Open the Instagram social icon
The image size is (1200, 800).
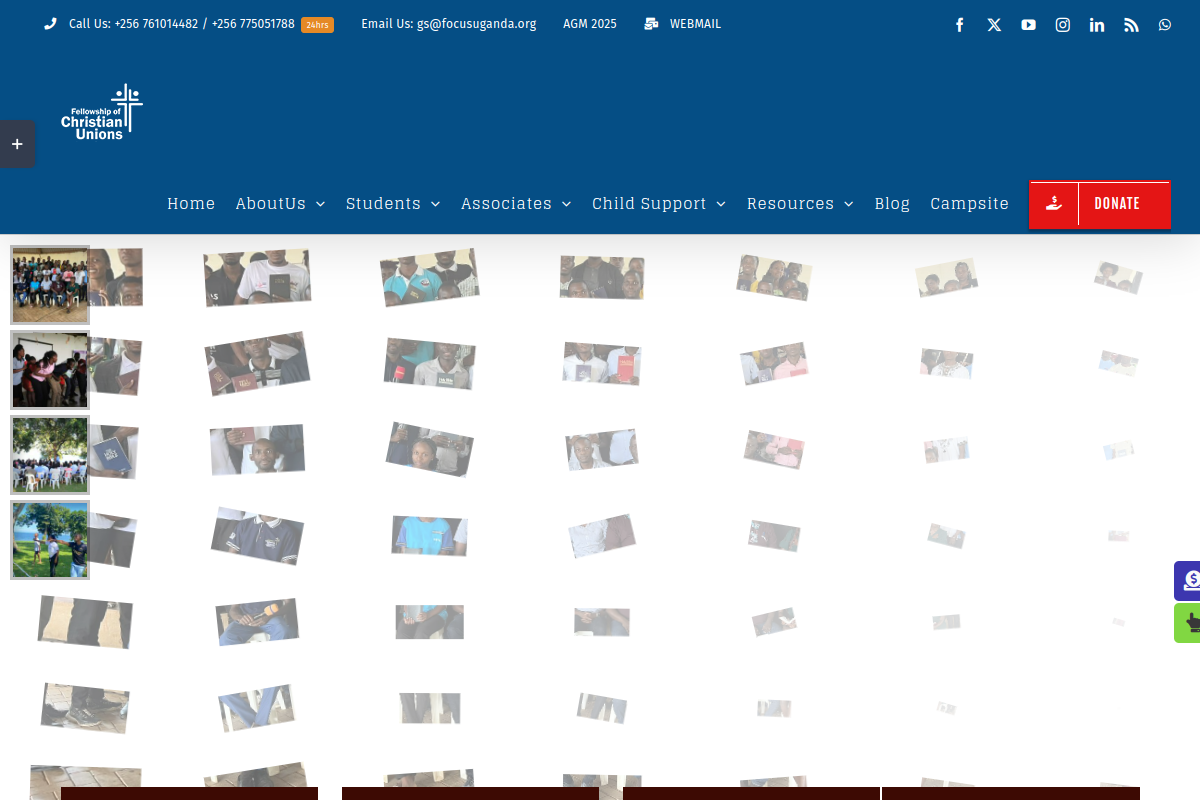pyautogui.click(x=1063, y=25)
